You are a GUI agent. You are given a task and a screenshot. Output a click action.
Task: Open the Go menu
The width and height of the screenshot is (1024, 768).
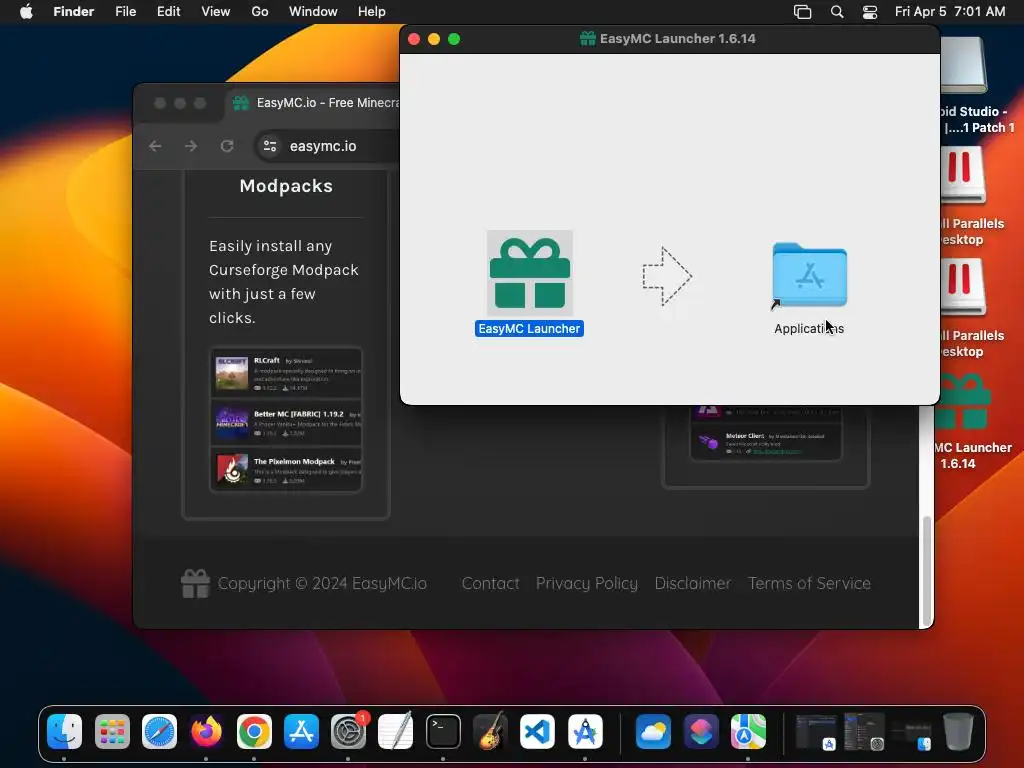tap(260, 11)
